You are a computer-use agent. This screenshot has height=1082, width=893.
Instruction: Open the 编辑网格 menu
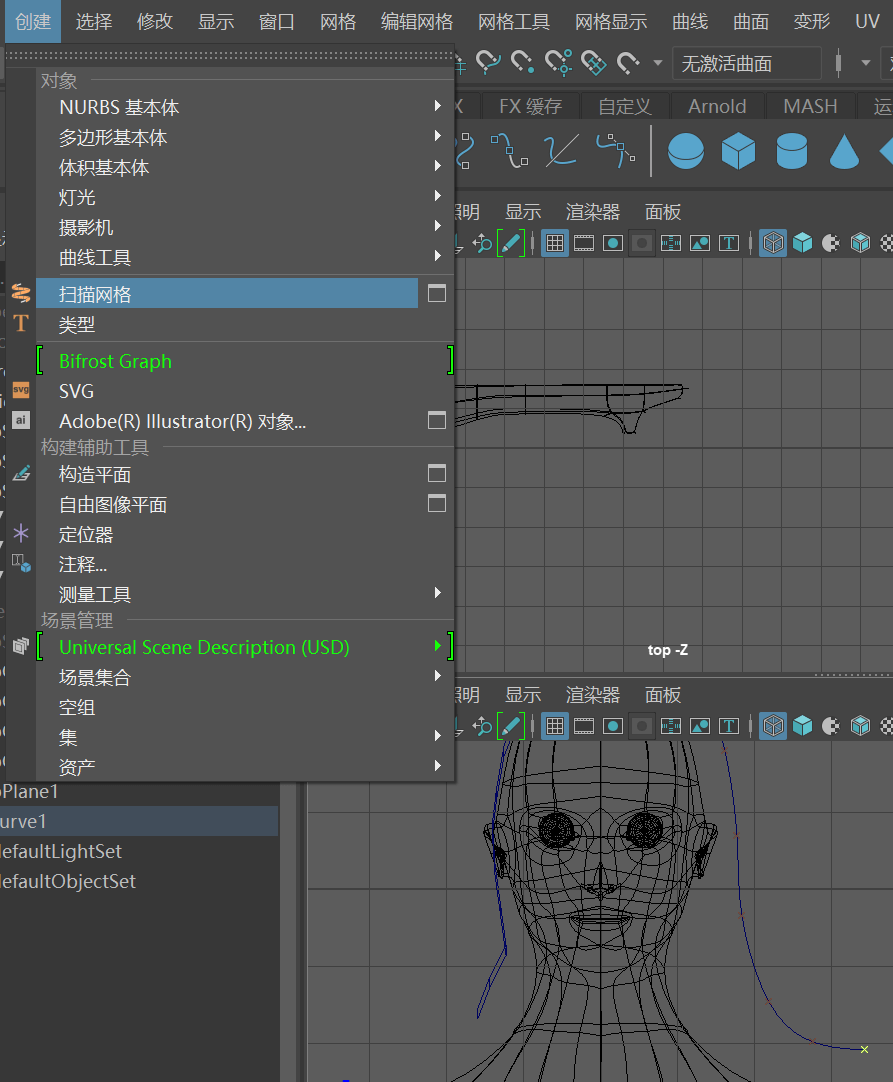coord(417,21)
